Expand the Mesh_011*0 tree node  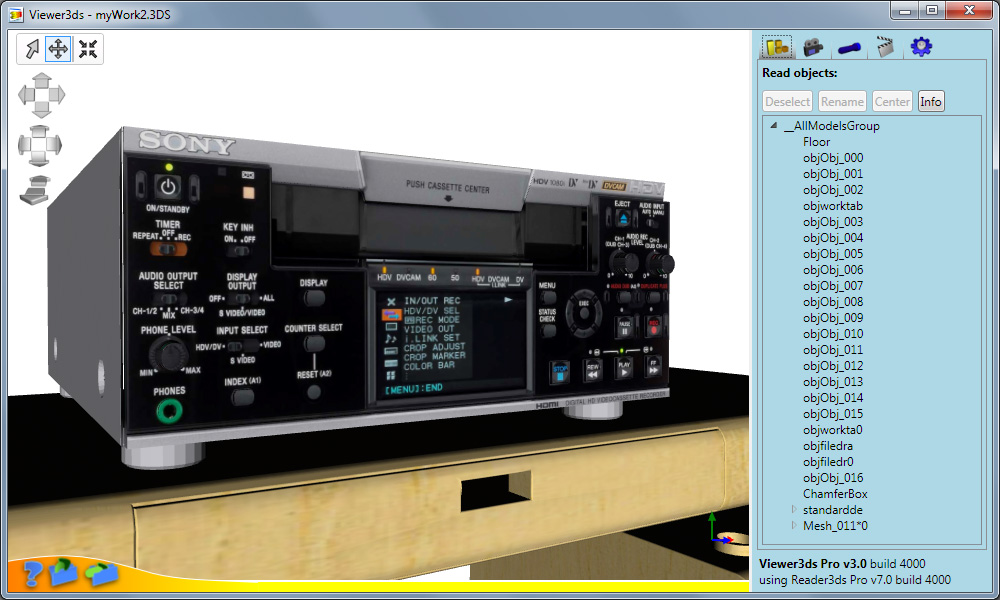794,525
